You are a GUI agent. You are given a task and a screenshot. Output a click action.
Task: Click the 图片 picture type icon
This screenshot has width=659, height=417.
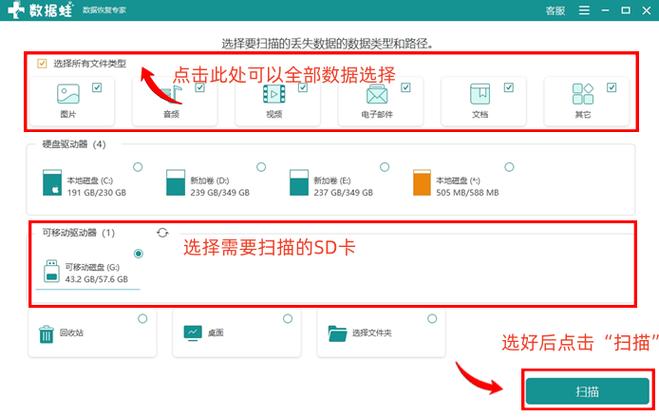(68, 94)
